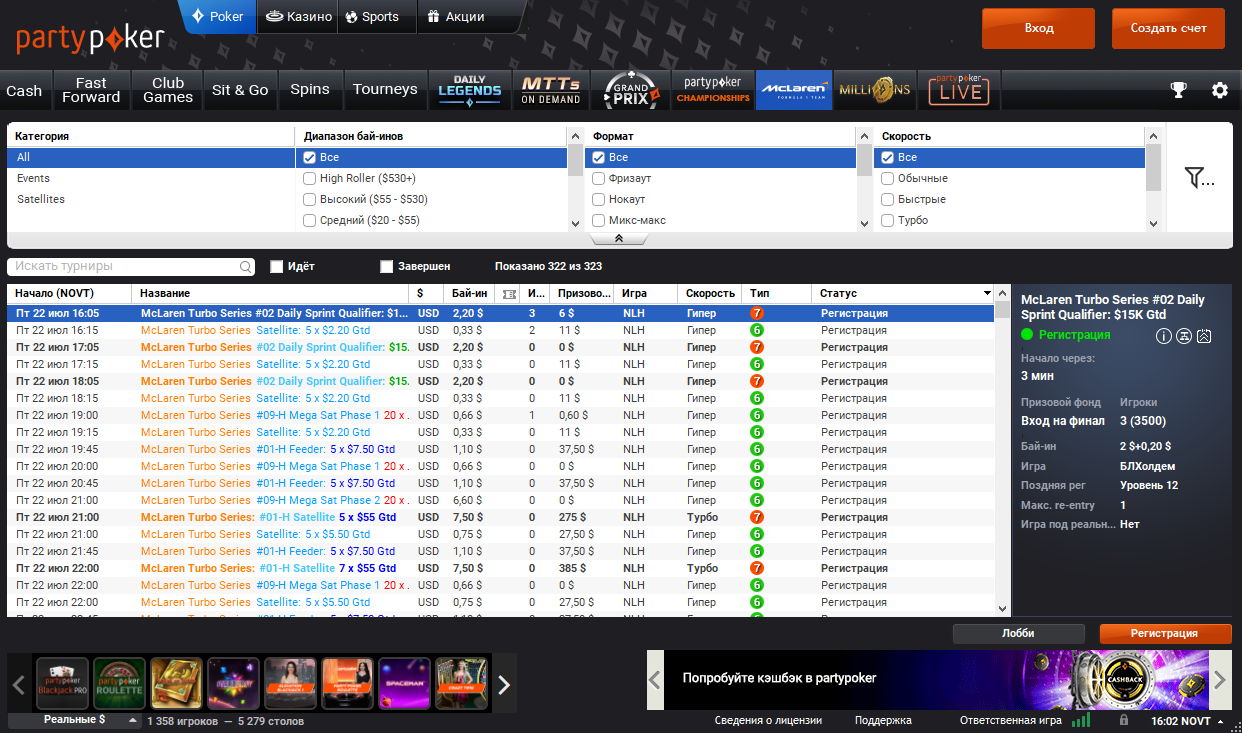This screenshot has height=733, width=1242.
Task: Enable the 'Завершен' checkbox
Action: [x=387, y=267]
